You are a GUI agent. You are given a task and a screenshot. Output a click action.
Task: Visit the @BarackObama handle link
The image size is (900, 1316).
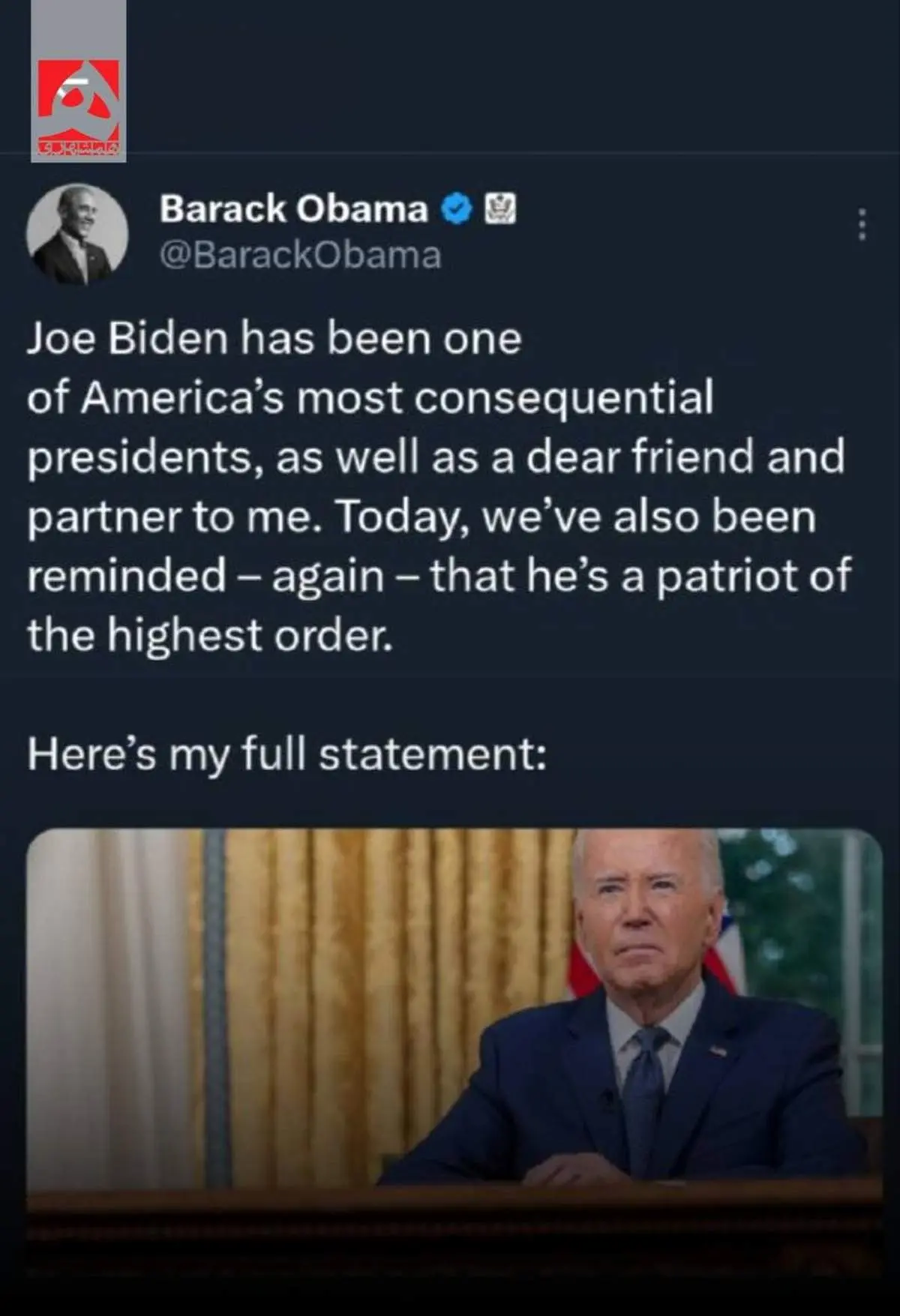pyautogui.click(x=300, y=255)
